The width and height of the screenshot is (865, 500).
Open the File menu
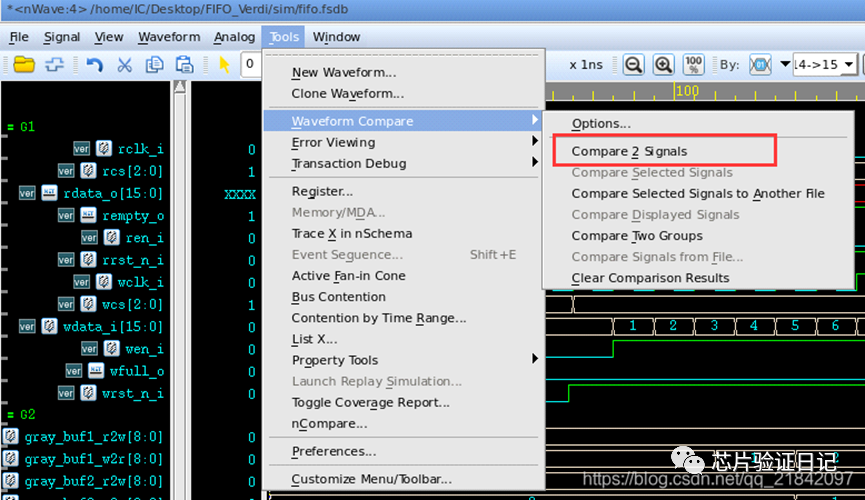(x=19, y=37)
